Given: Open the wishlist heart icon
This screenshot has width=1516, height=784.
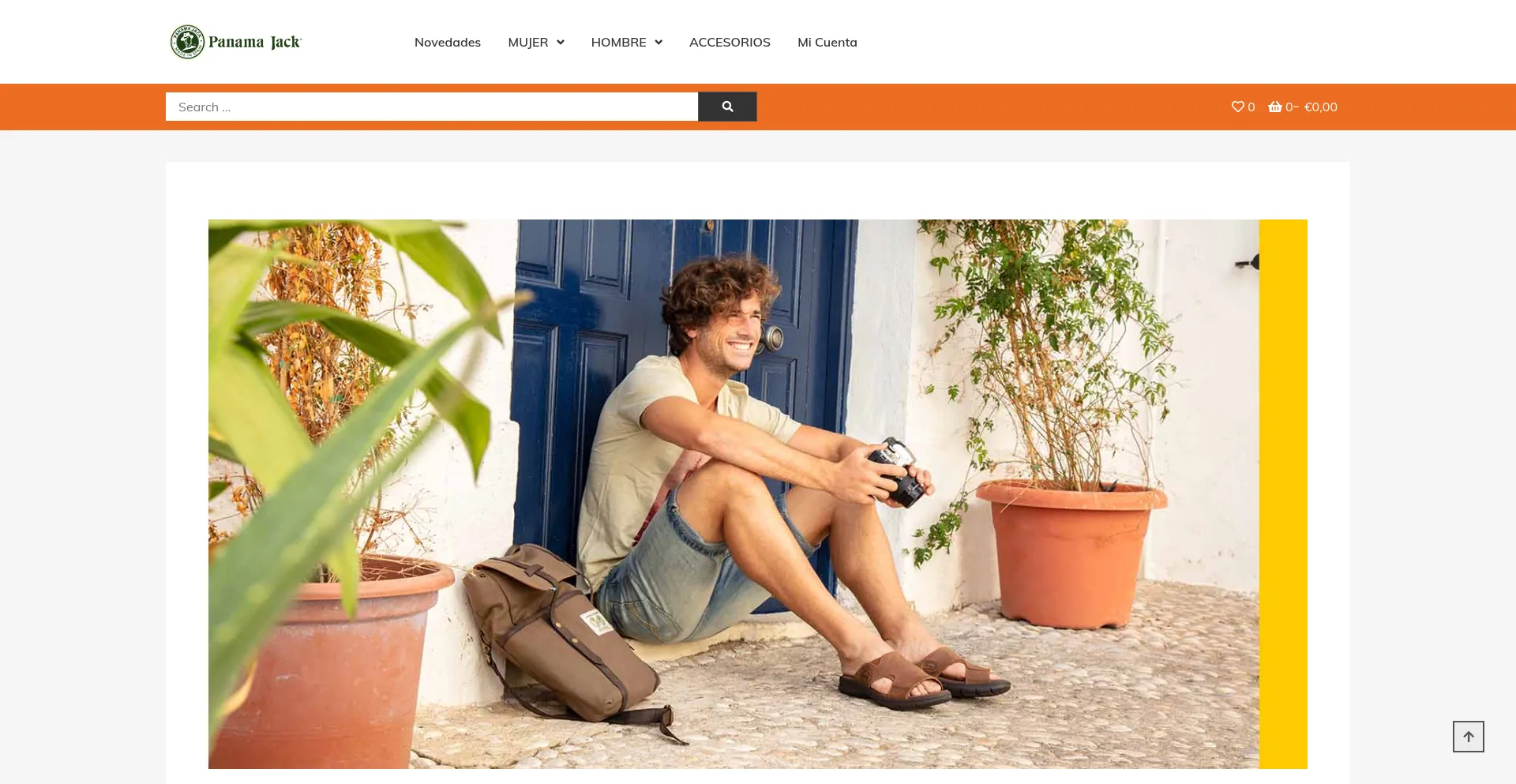Looking at the screenshot, I should pyautogui.click(x=1237, y=107).
